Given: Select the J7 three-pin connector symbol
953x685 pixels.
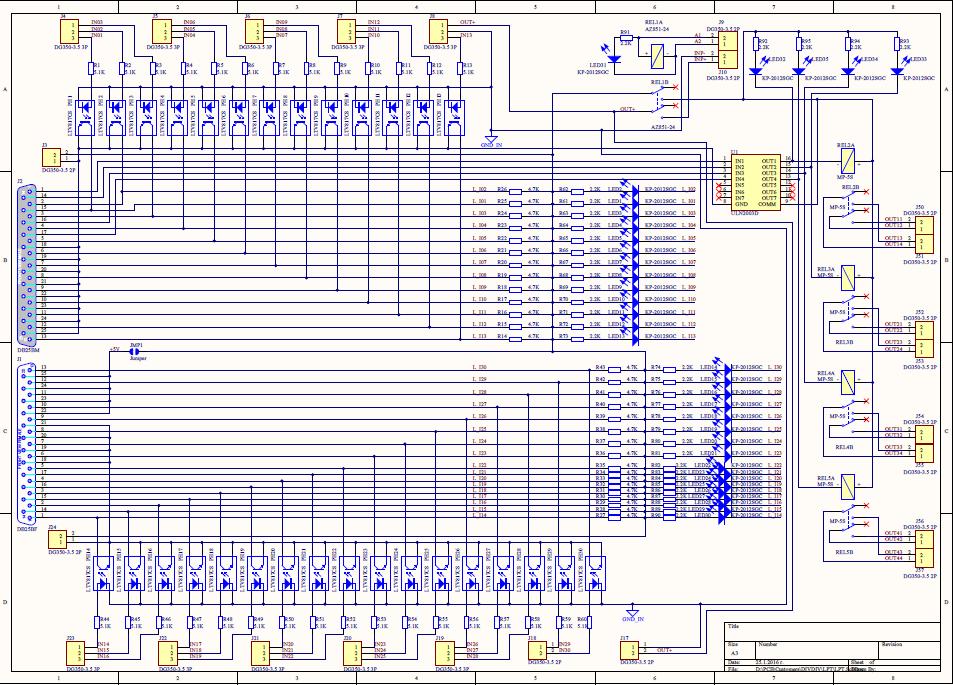Looking at the screenshot, I should click(347, 32).
